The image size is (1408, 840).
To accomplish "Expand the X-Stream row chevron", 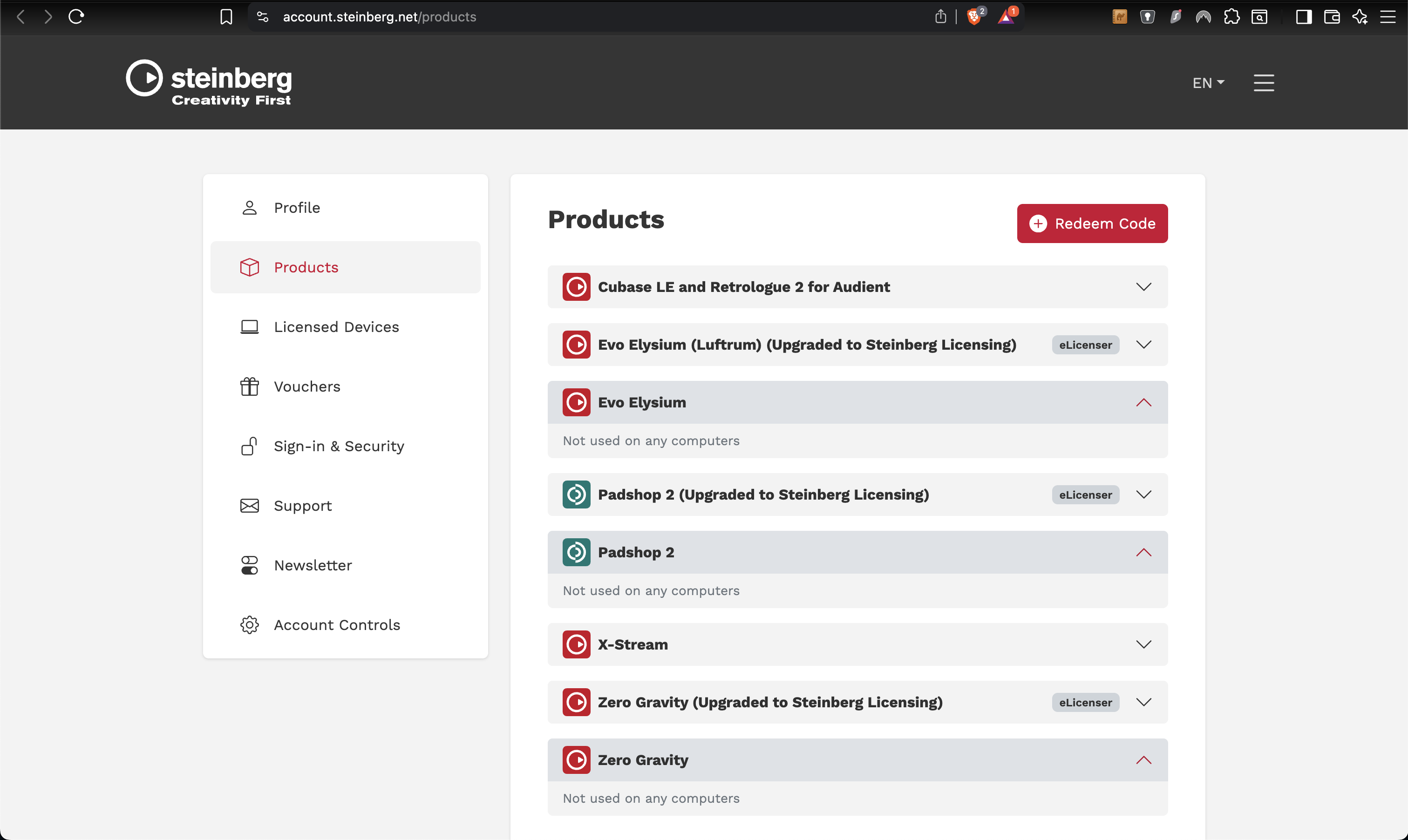I will [x=1143, y=645].
